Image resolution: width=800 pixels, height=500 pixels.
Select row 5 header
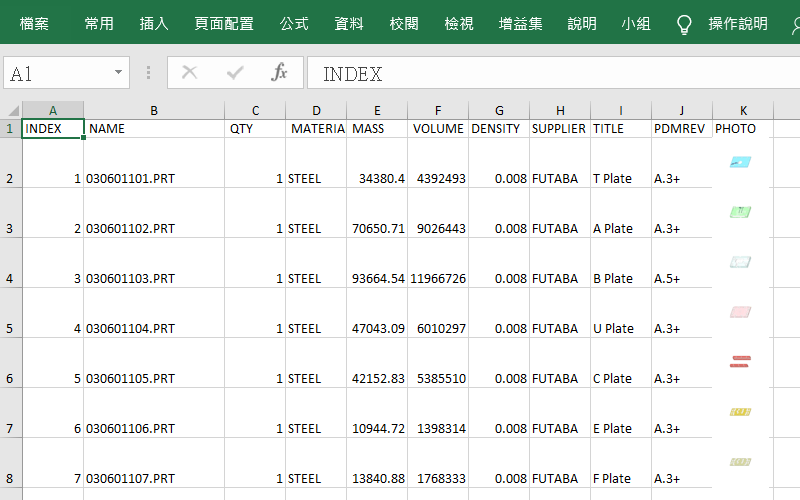tap(10, 328)
